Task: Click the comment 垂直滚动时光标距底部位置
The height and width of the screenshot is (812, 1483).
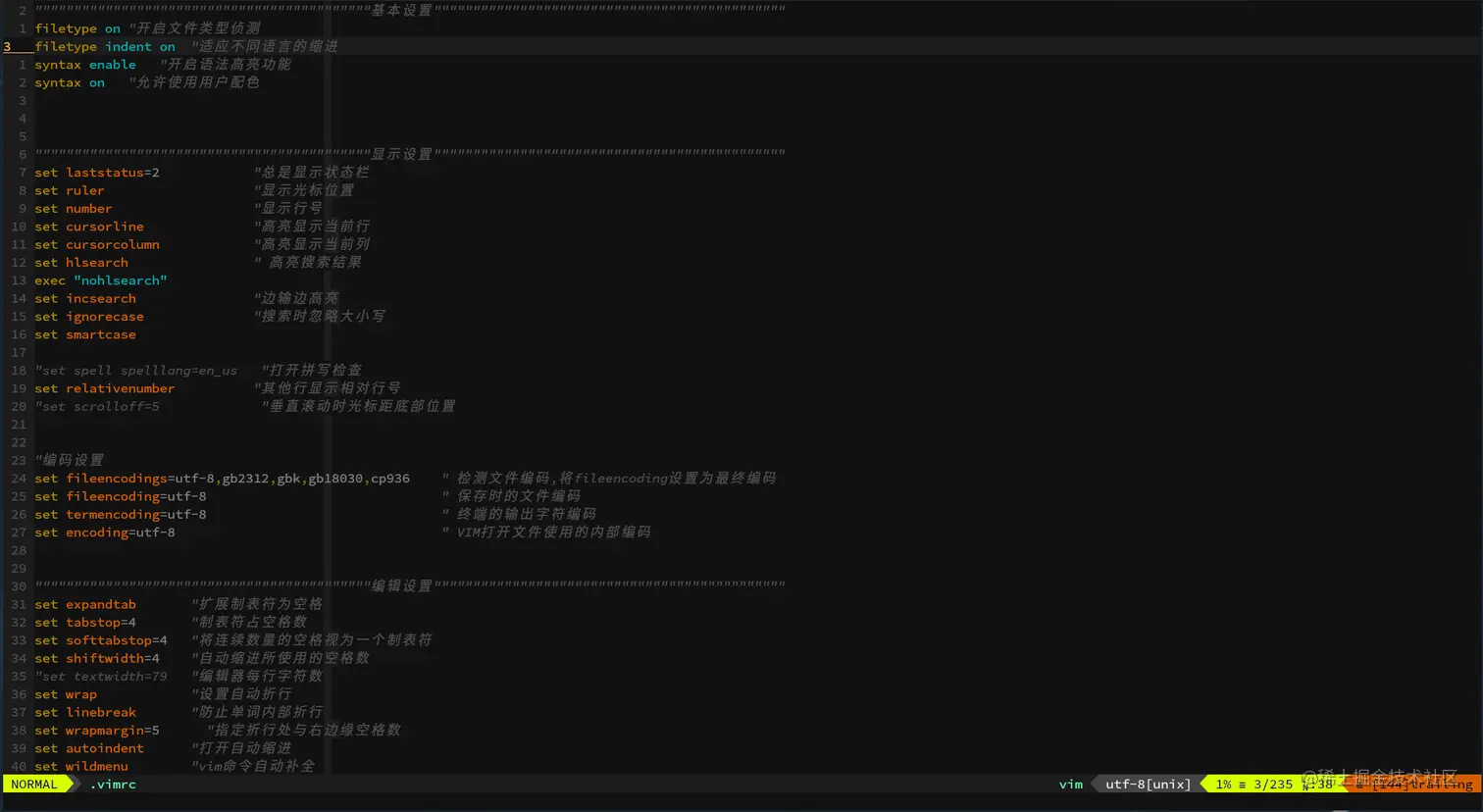Action: click(359, 406)
